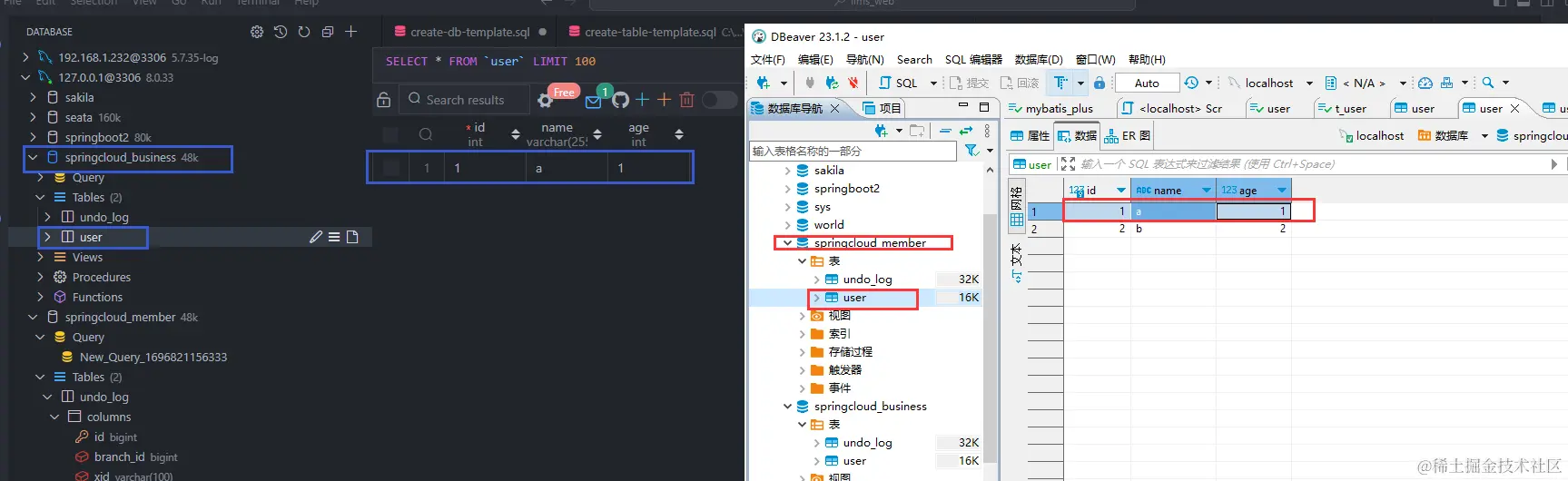Expand the world database in DBeaver navigator
The height and width of the screenshot is (481, 1568).
[787, 225]
